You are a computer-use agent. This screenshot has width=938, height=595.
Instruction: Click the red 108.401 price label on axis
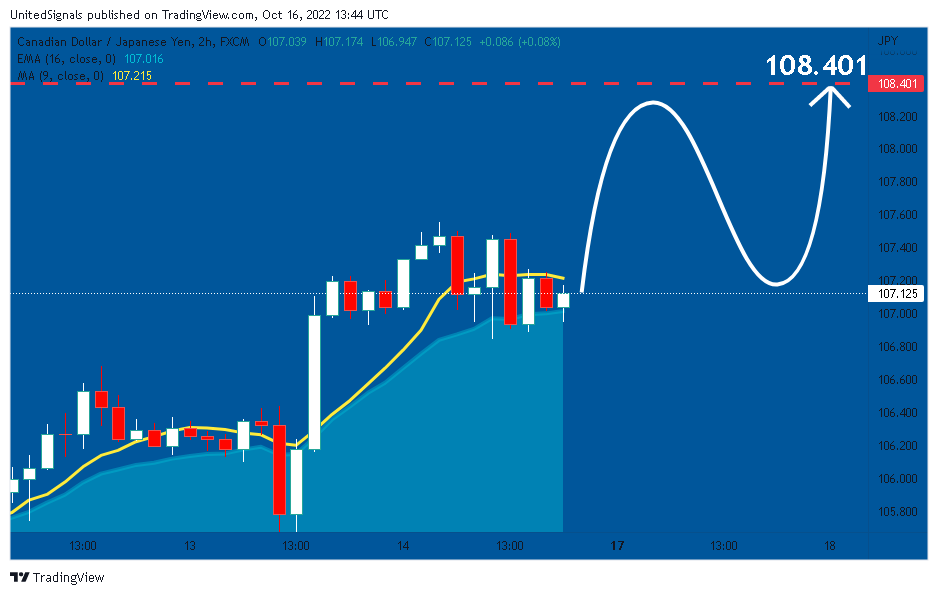point(896,84)
